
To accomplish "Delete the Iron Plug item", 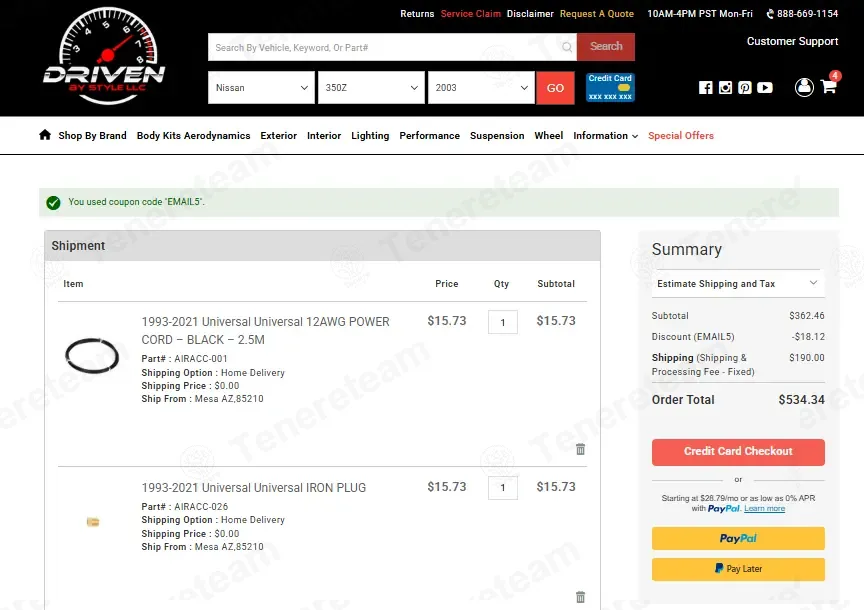I will tap(580, 597).
